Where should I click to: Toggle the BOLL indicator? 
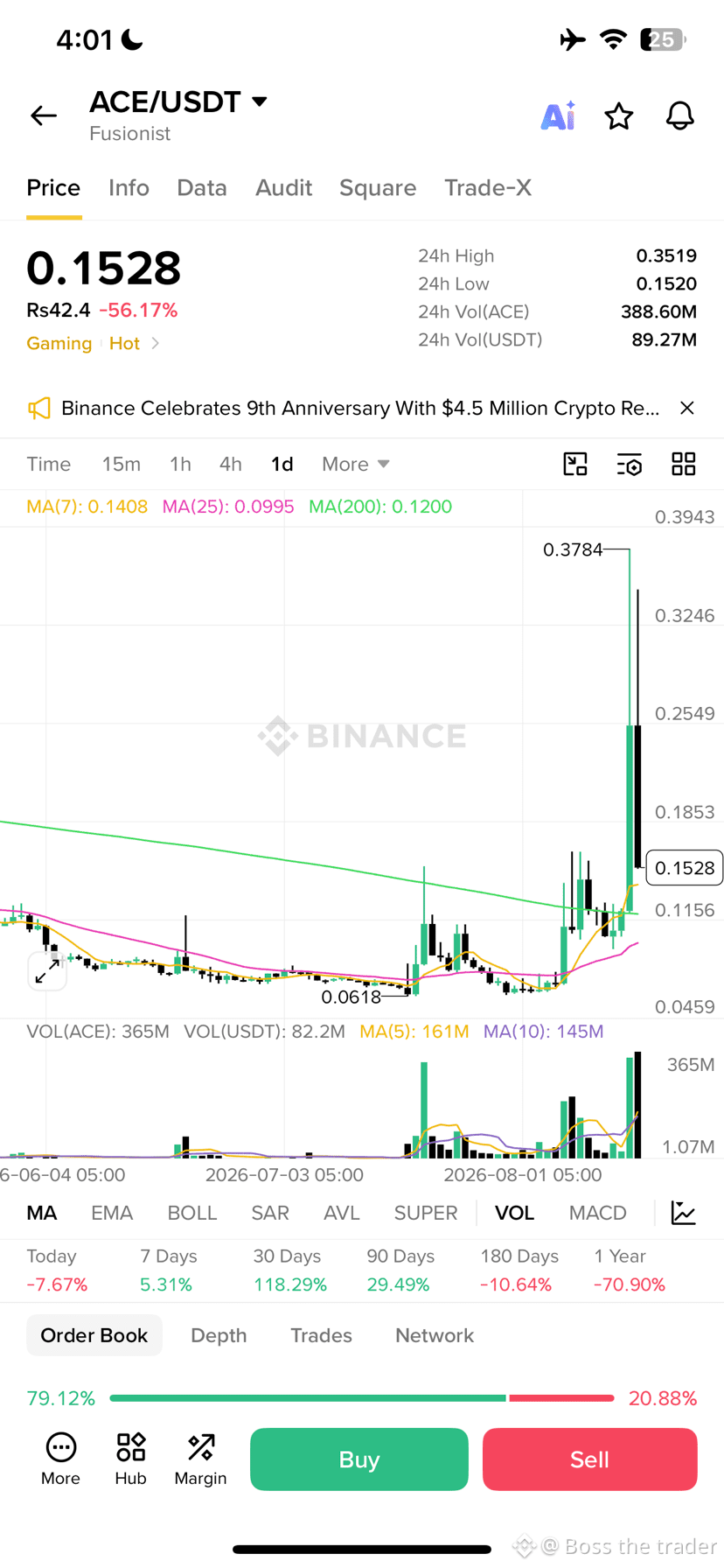(x=191, y=1213)
